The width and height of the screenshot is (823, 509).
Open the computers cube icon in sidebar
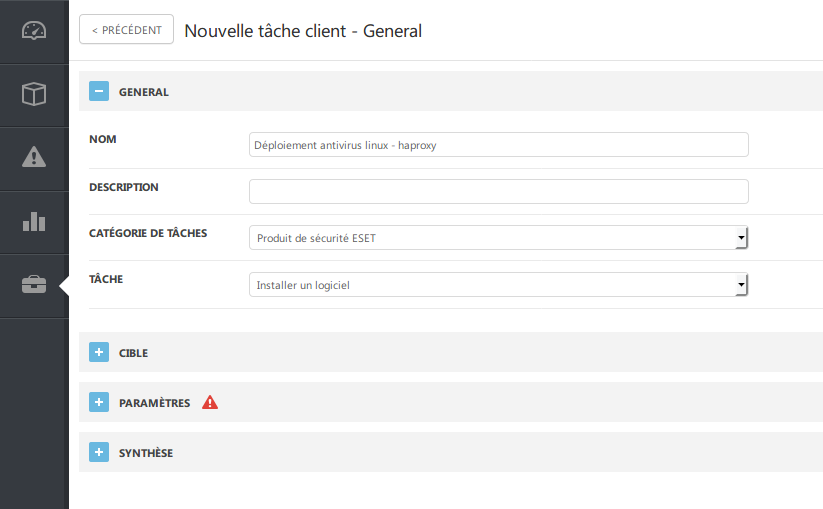[x=34, y=94]
